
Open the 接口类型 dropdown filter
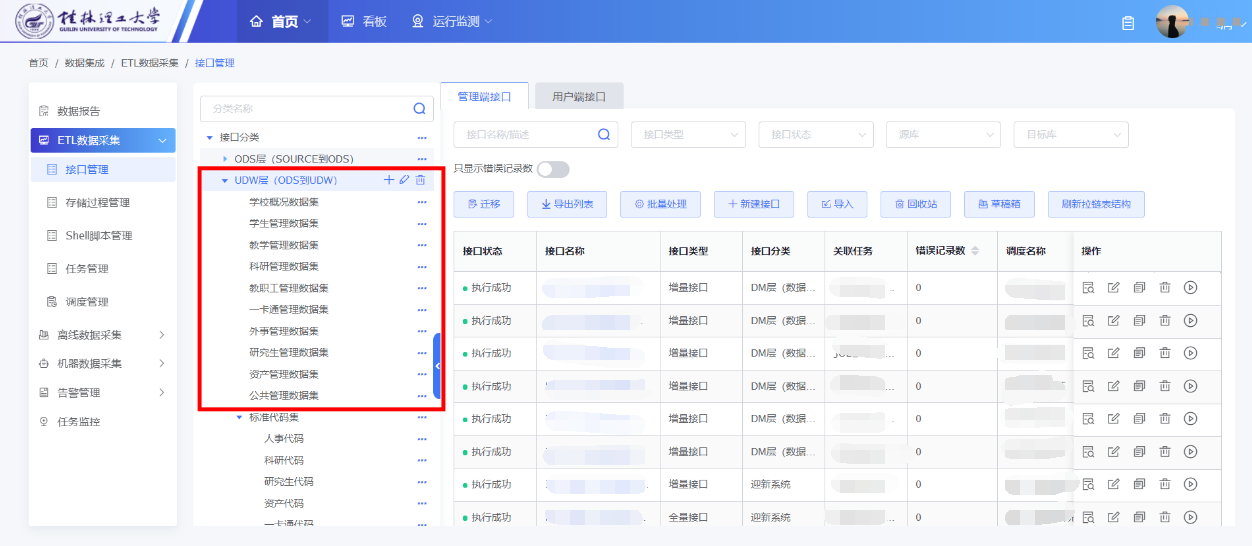(688, 134)
